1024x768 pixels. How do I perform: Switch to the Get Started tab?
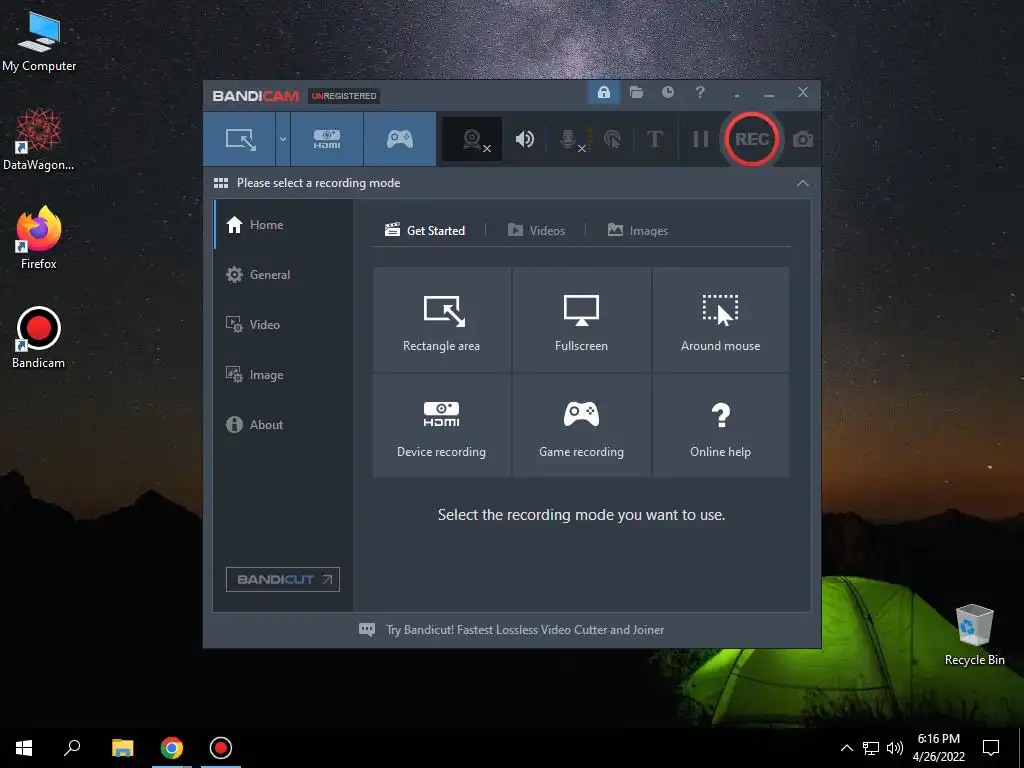425,231
